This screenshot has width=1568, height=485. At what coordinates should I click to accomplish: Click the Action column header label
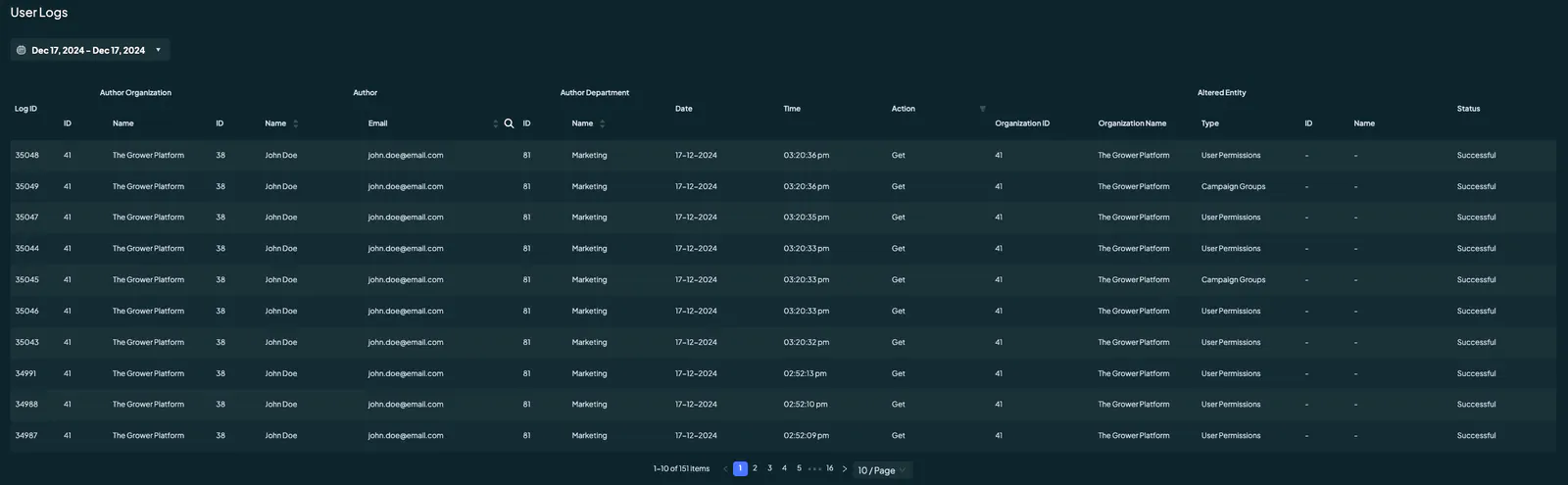click(904, 109)
